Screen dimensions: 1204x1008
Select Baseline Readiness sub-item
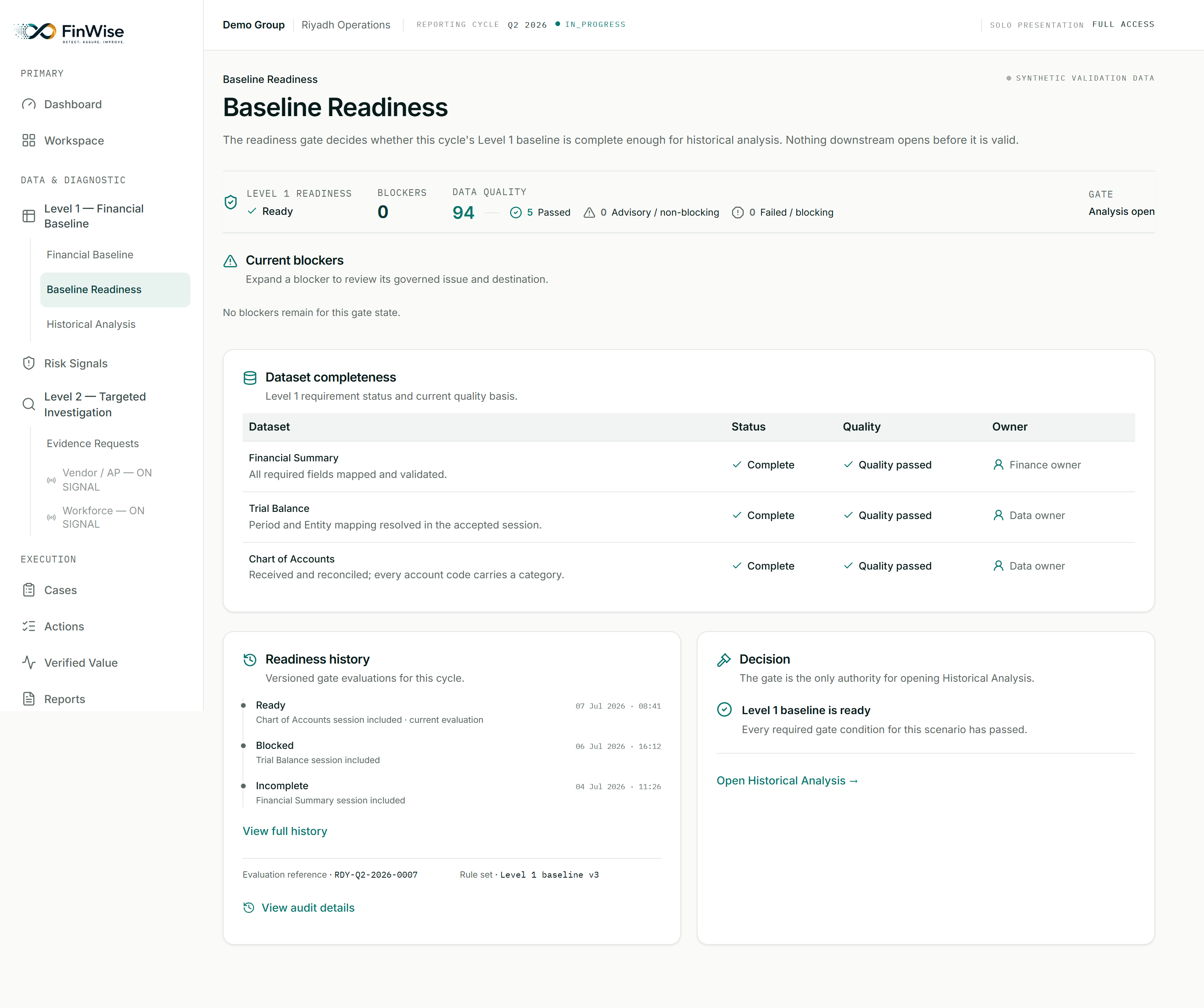tap(115, 290)
